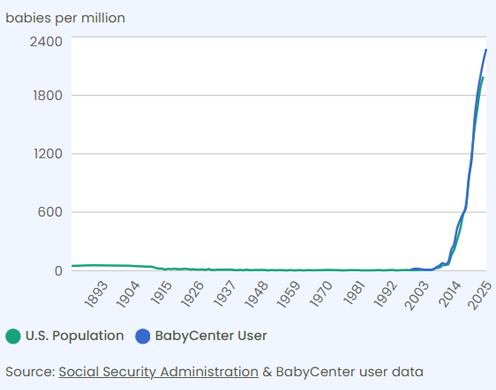Toggle the U.S. Population legend series
Image resolution: width=496 pixels, height=390 pixels.
[x=65, y=336]
